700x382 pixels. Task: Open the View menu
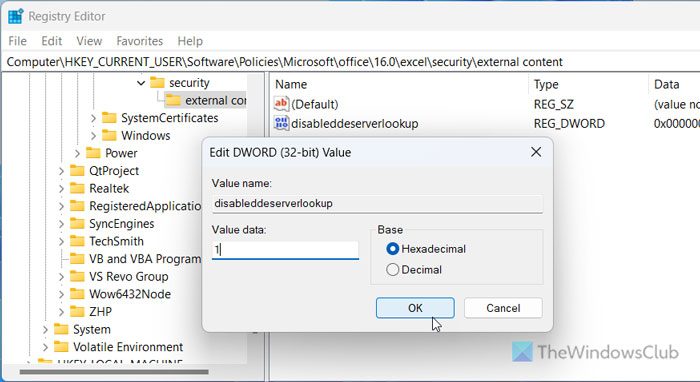pos(89,41)
